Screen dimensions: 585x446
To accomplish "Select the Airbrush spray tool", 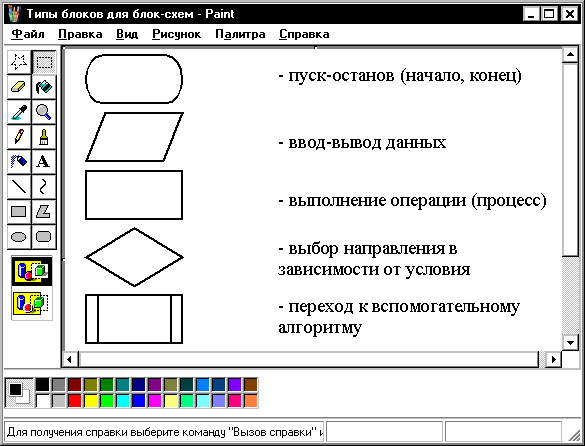I will click(19, 162).
